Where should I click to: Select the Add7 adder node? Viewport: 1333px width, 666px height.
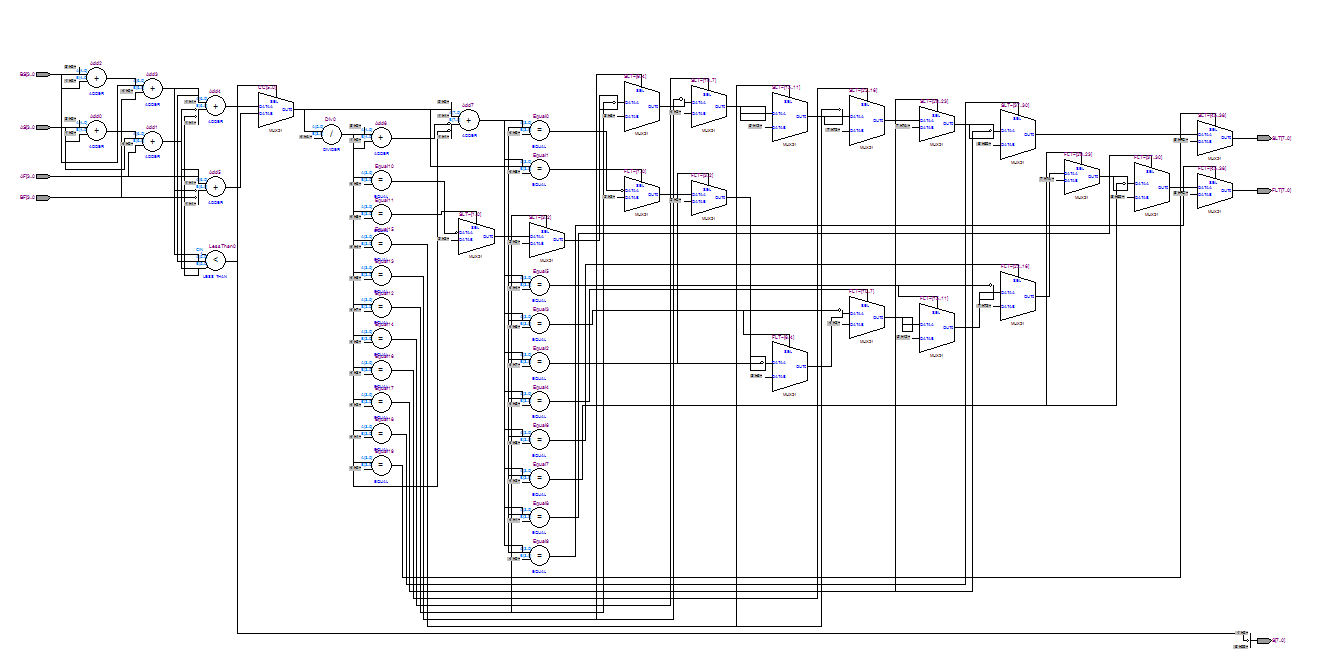pyautogui.click(x=469, y=119)
